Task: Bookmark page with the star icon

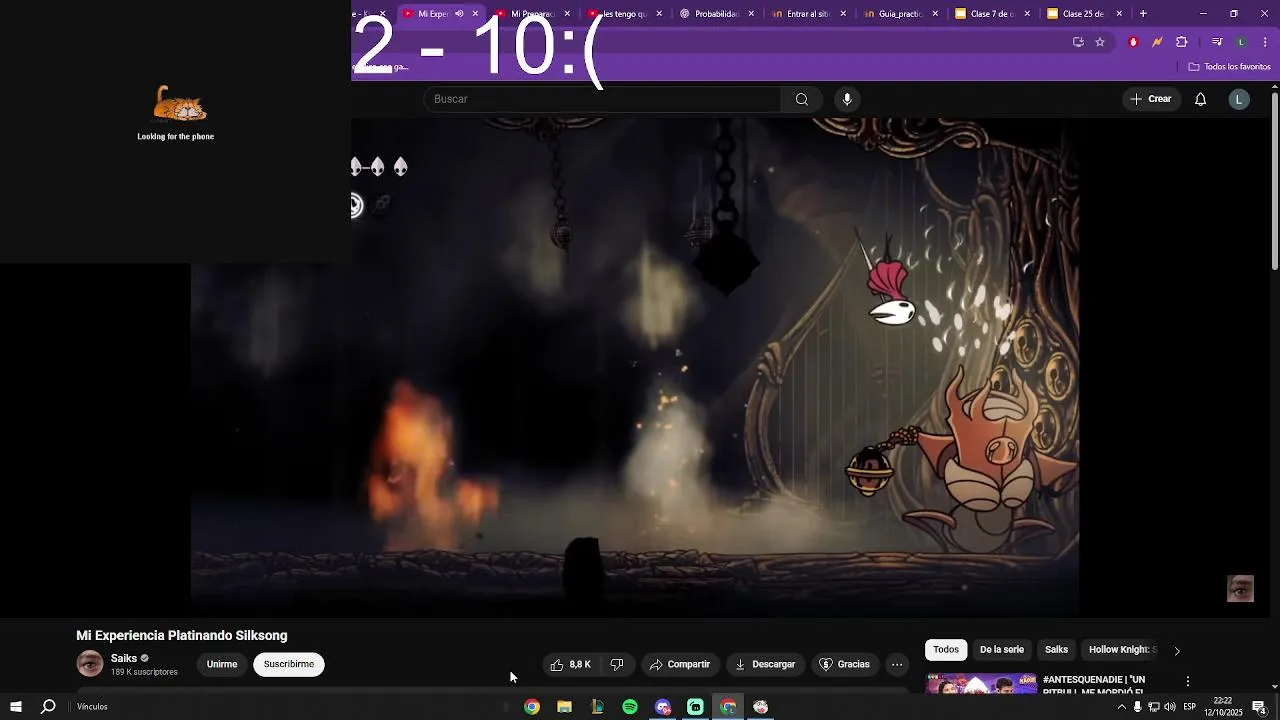Action: tap(1100, 42)
